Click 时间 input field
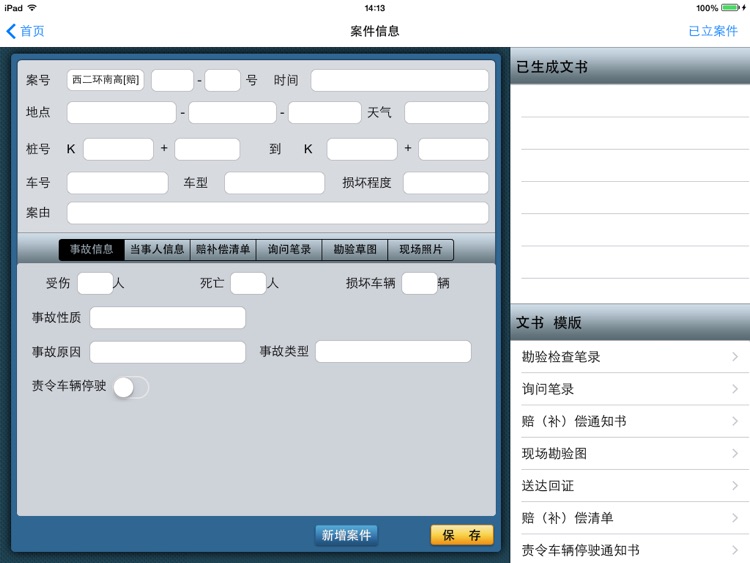This screenshot has width=750, height=563. (399, 80)
